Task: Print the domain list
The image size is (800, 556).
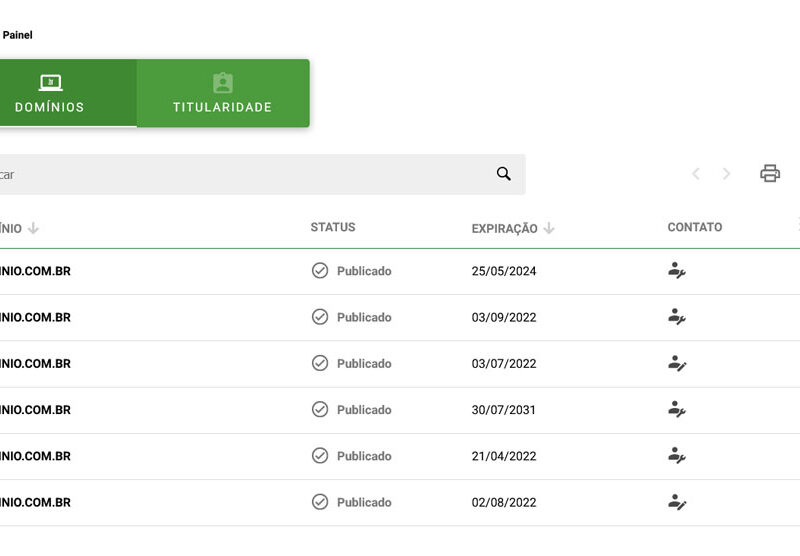Action: [x=770, y=173]
